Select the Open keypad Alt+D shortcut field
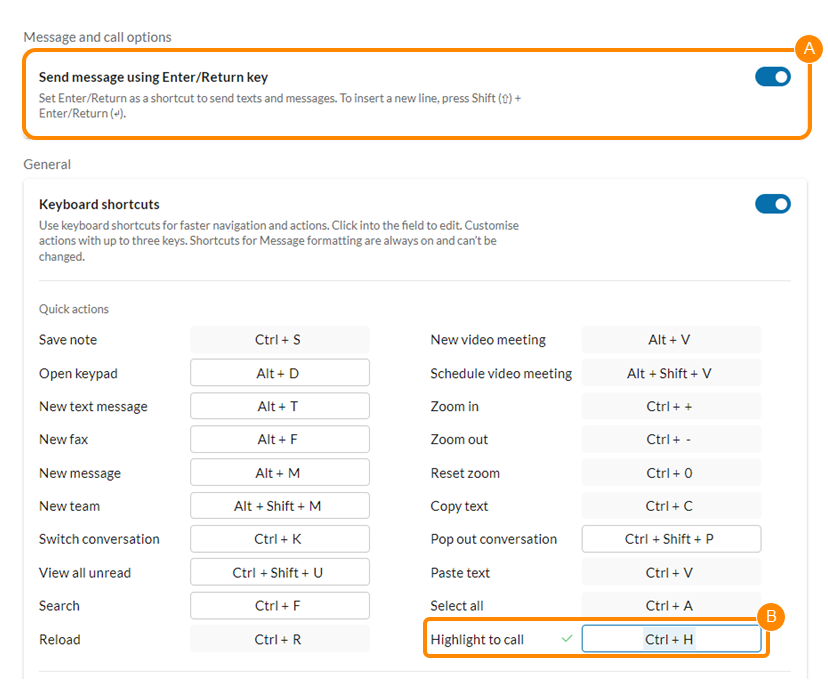The height and width of the screenshot is (692, 828). tap(279, 372)
